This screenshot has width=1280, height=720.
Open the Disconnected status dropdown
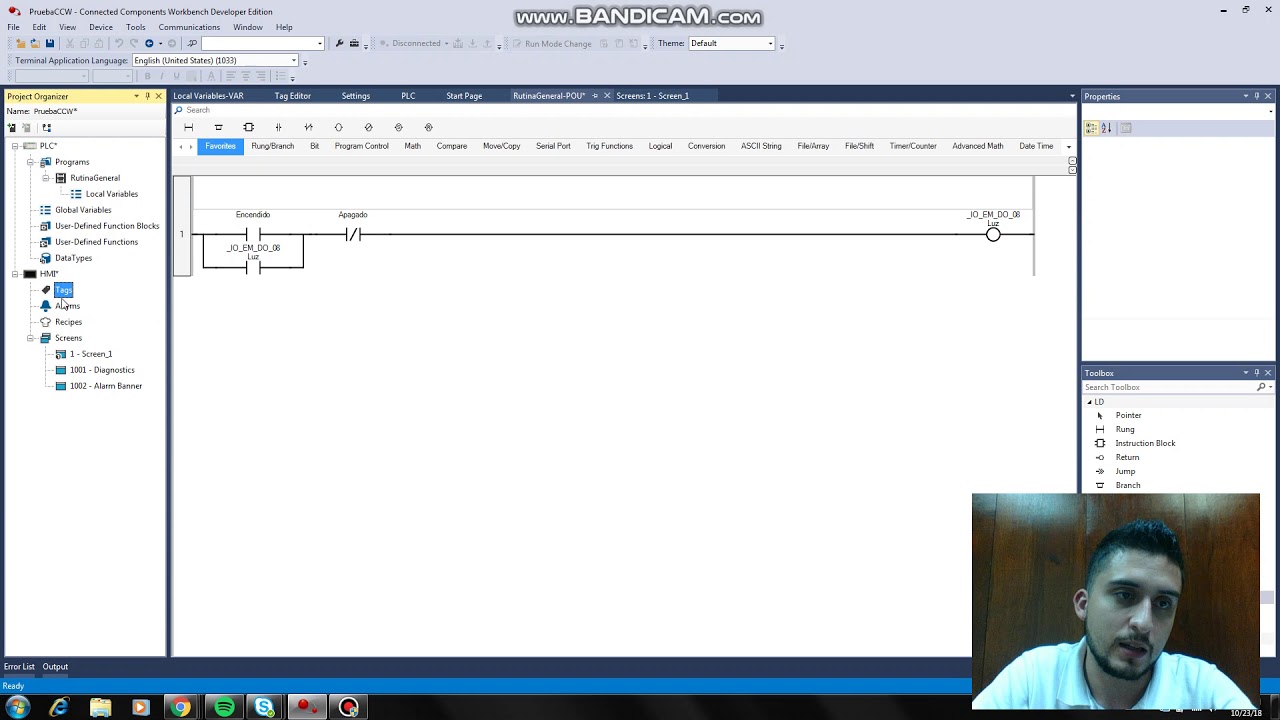coord(446,44)
